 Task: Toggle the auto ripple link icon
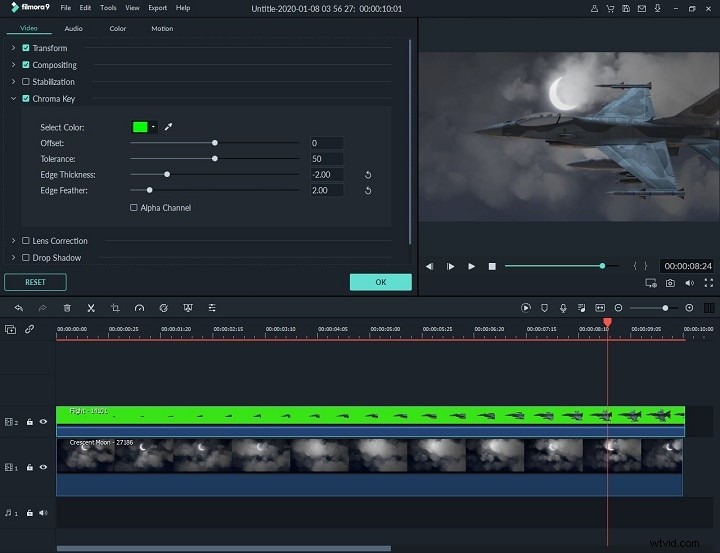29,329
